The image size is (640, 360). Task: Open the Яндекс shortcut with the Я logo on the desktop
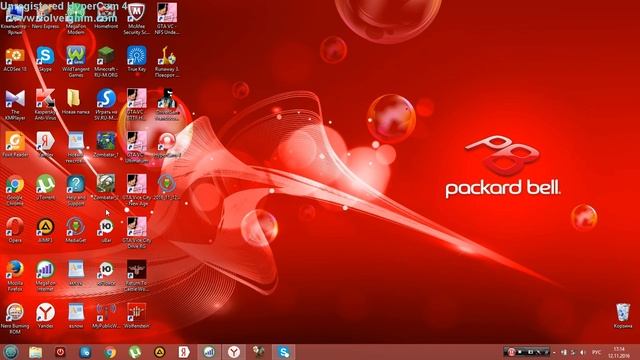[x=45, y=145]
